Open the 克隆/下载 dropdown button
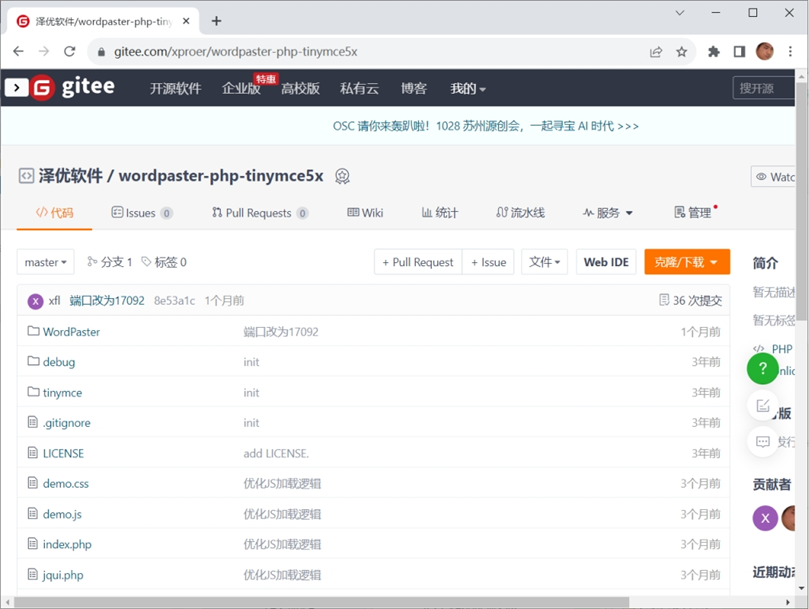Screen dimensions: 809x609 point(687,262)
